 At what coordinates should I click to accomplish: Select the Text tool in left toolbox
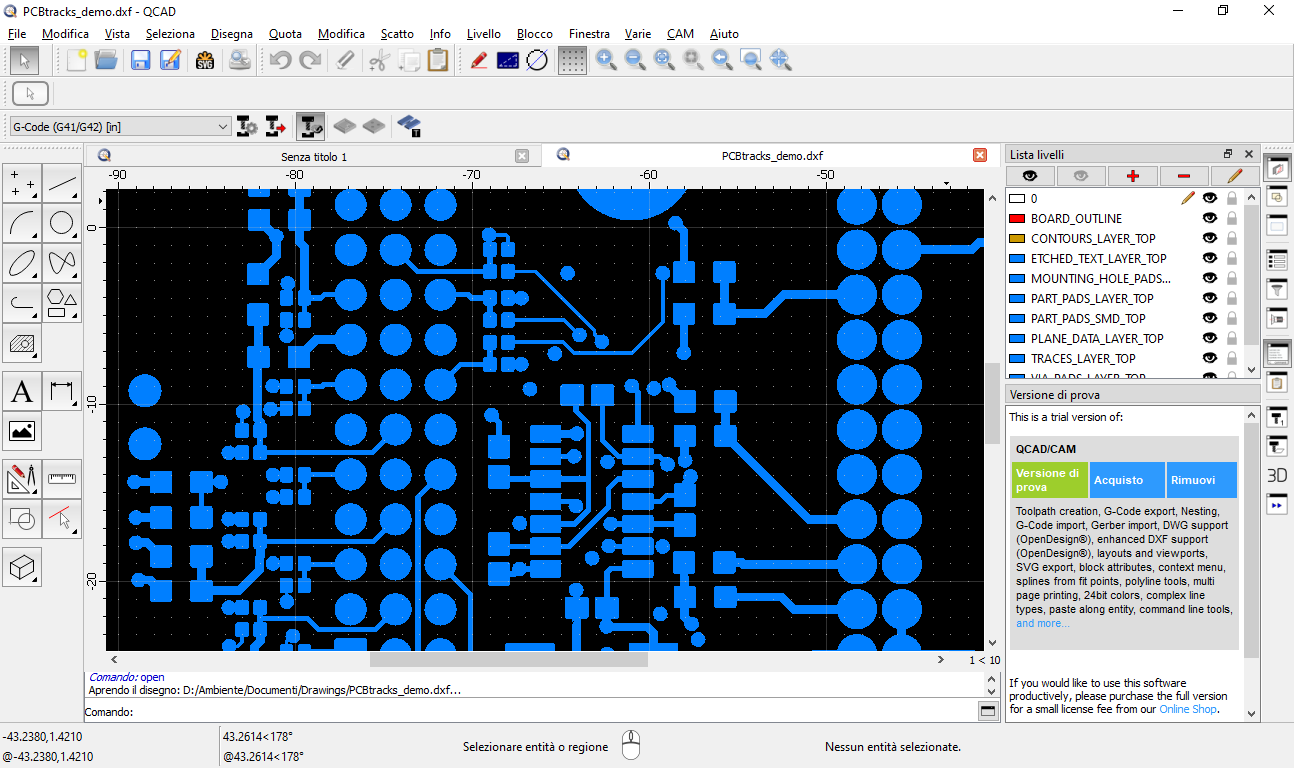click(x=22, y=392)
